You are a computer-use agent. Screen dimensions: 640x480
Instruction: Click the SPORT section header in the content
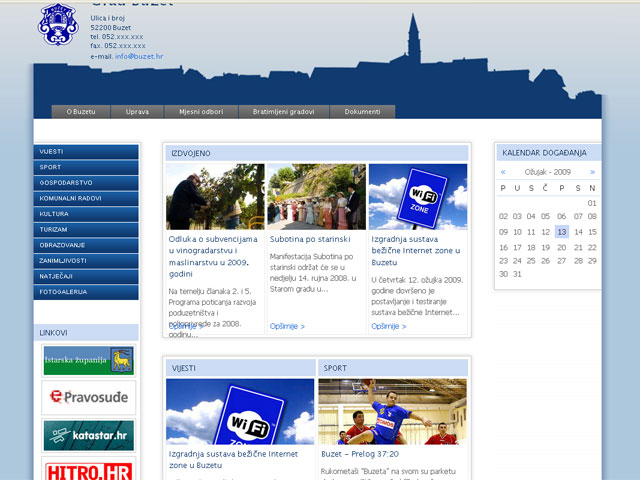coord(393,368)
